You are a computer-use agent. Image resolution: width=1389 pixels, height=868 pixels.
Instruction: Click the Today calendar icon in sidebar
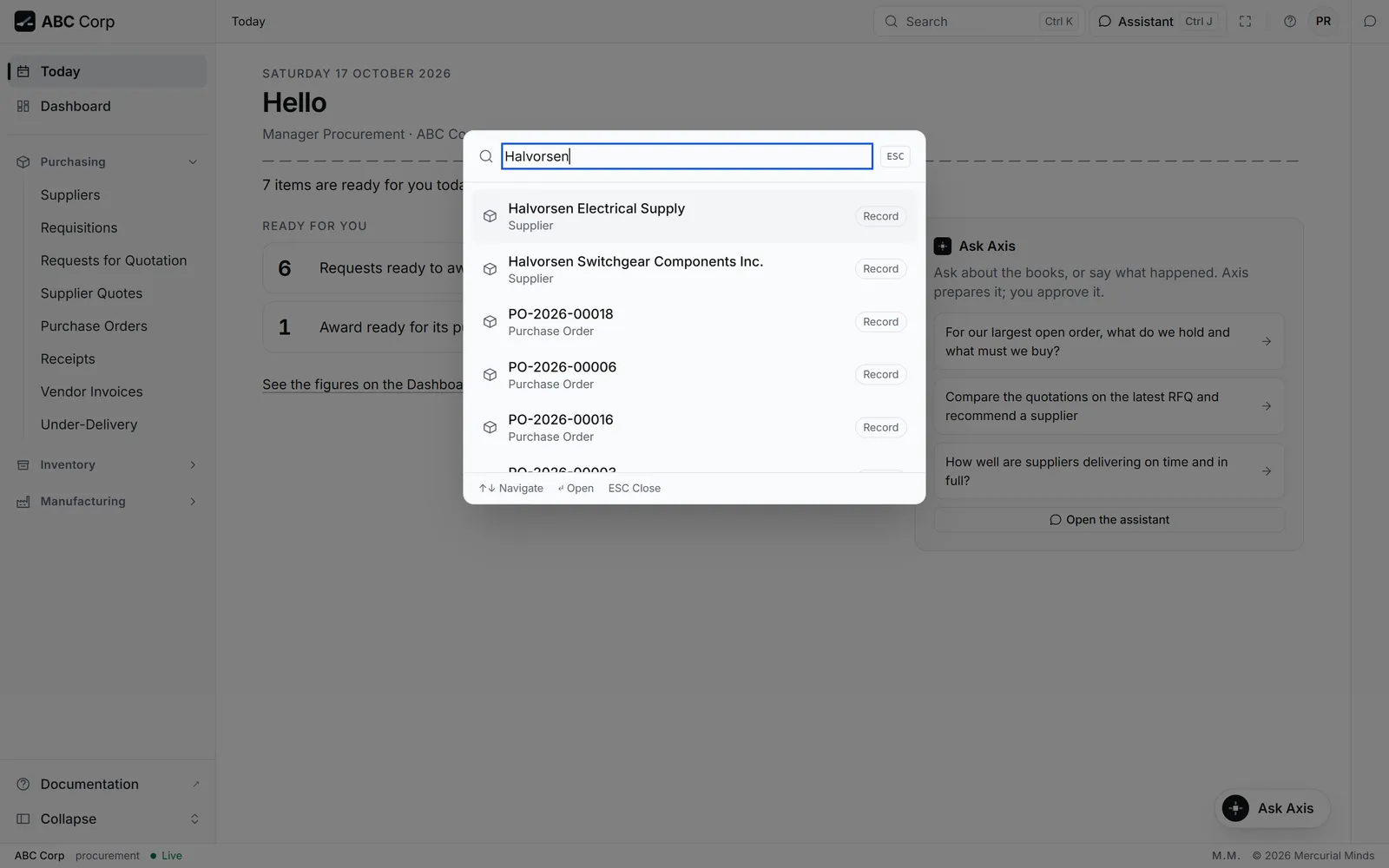tap(23, 72)
